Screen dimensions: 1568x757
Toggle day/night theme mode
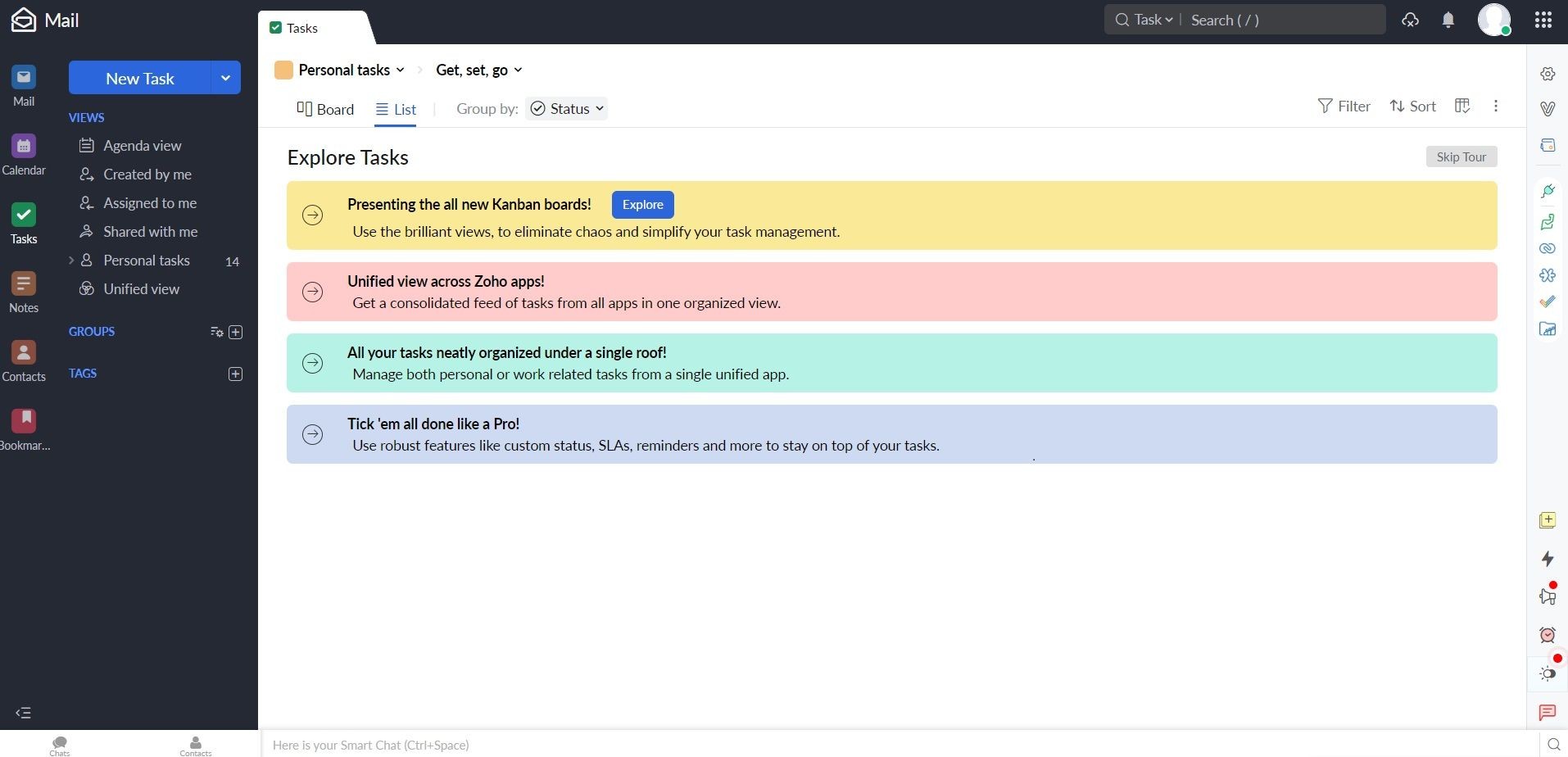(x=1548, y=673)
